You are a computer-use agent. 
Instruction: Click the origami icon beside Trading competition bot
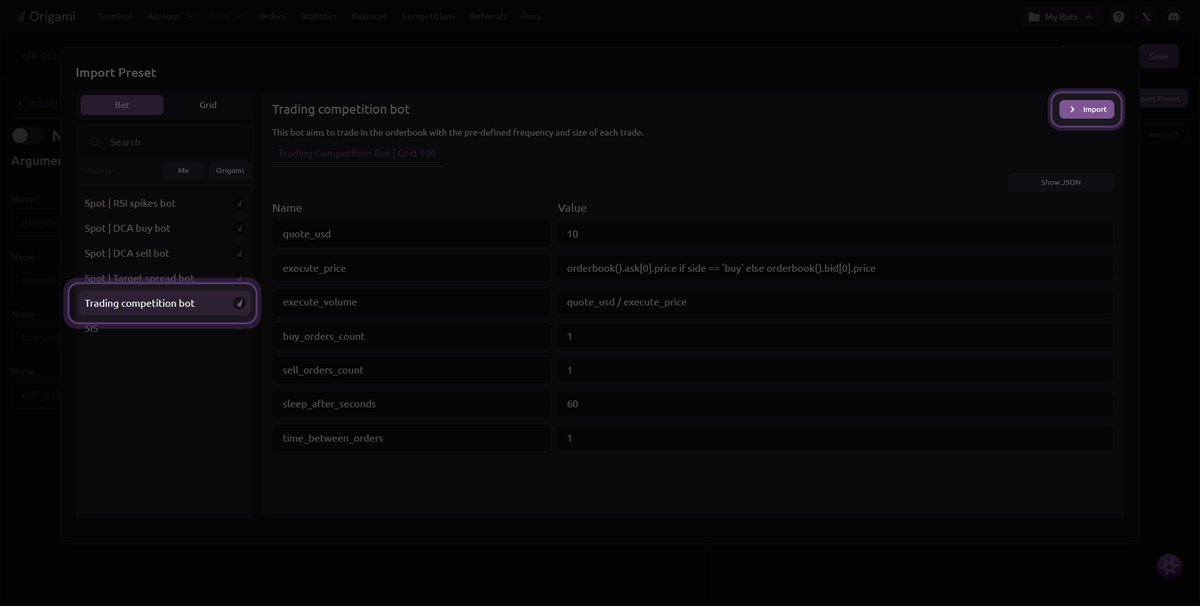coord(239,303)
